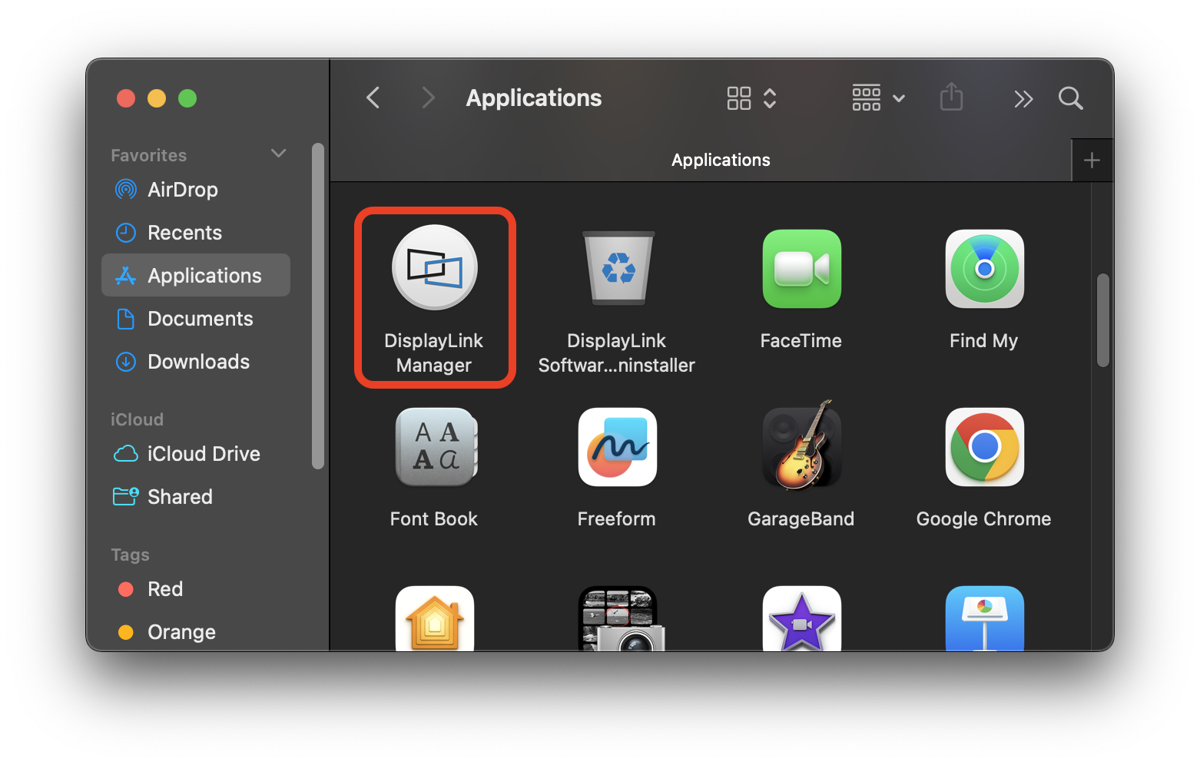Image resolution: width=1200 pixels, height=765 pixels.
Task: Select the Google Chrome icon
Action: point(984,447)
